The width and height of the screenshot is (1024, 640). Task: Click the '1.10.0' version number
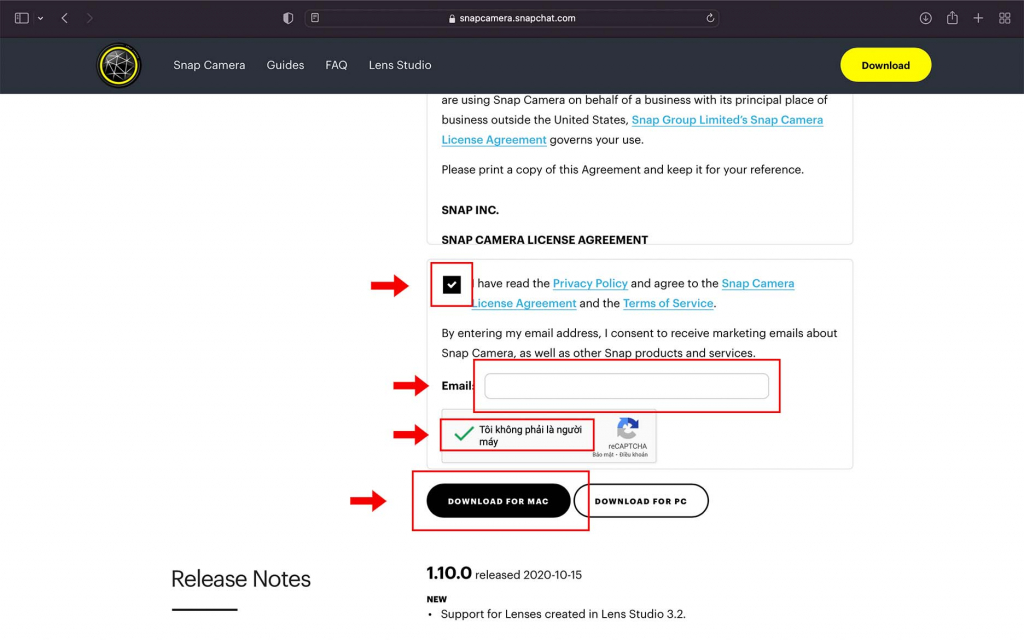449,573
